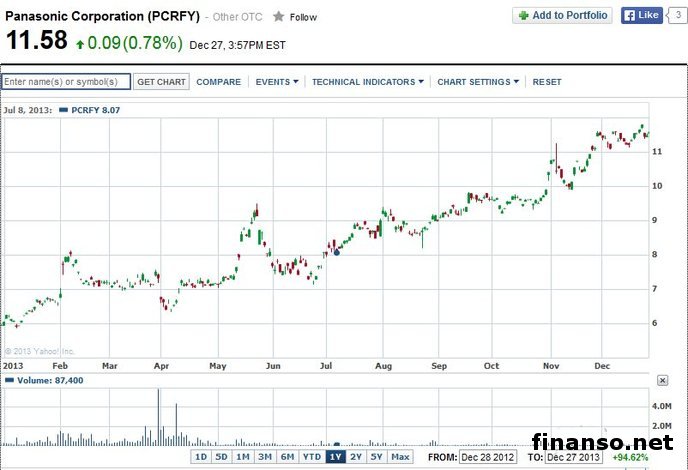This screenshot has height=470, width=688.
Task: Click the FROM date field
Action: pos(487,457)
